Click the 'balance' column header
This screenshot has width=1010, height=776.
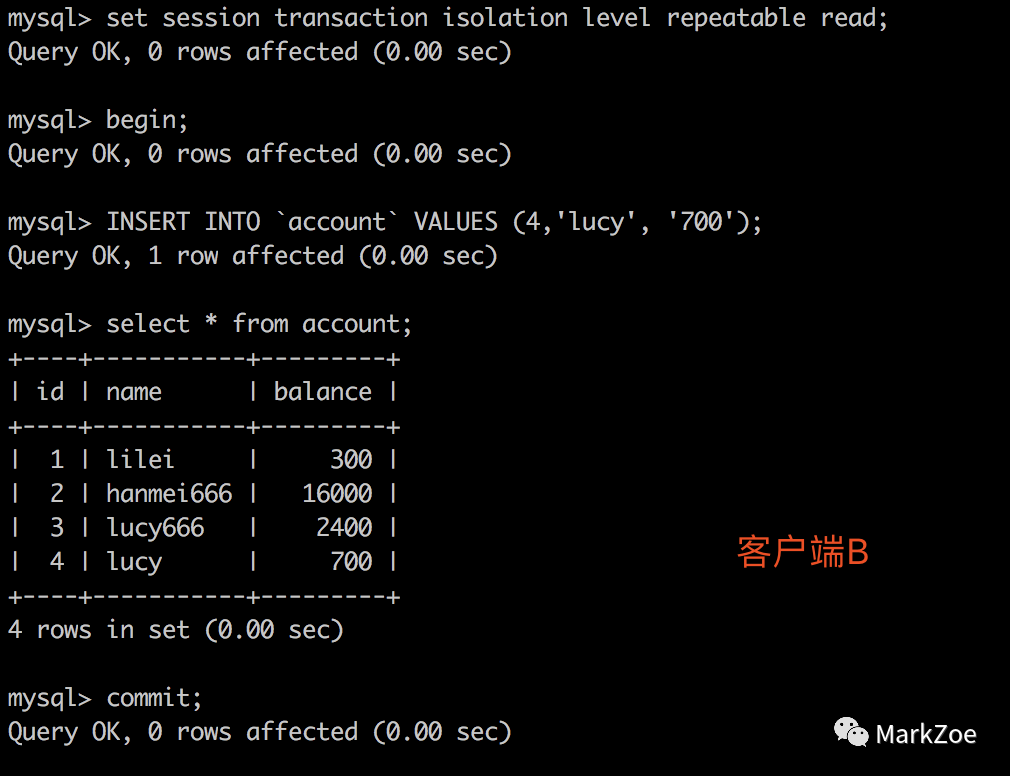[x=323, y=392]
